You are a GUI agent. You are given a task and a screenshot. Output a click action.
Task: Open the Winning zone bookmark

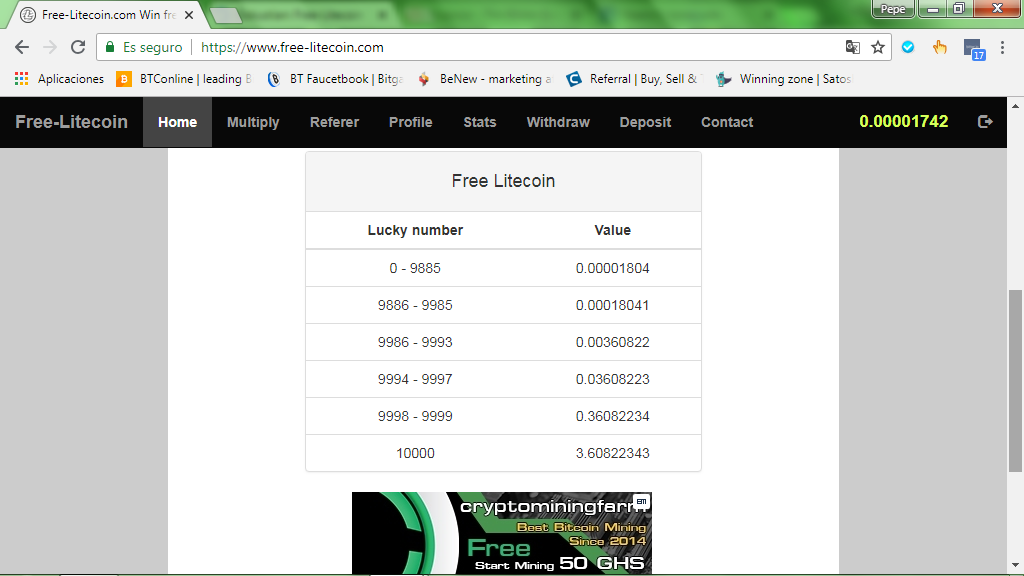(x=784, y=79)
